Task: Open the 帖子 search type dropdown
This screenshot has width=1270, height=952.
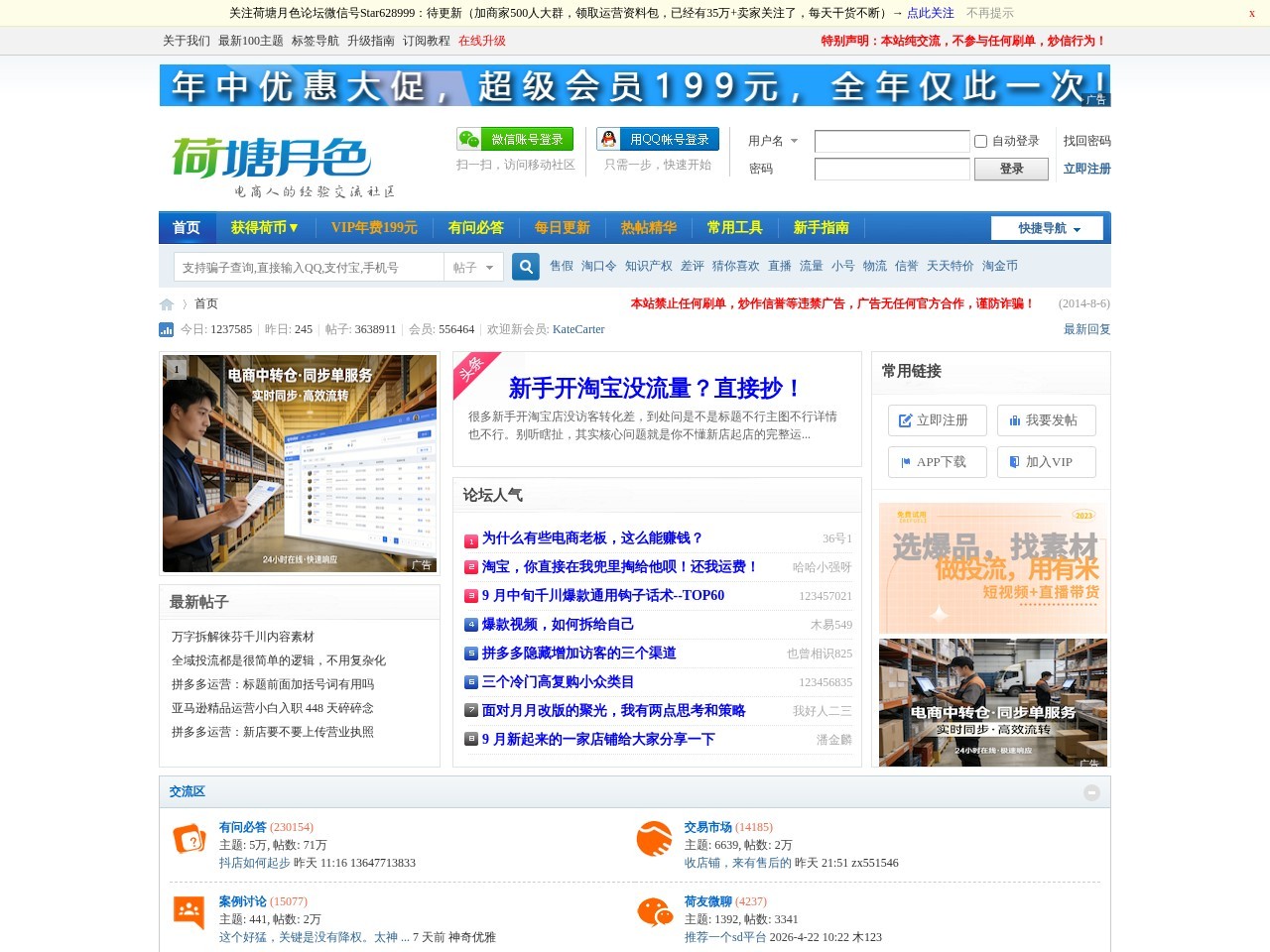Action: [473, 267]
